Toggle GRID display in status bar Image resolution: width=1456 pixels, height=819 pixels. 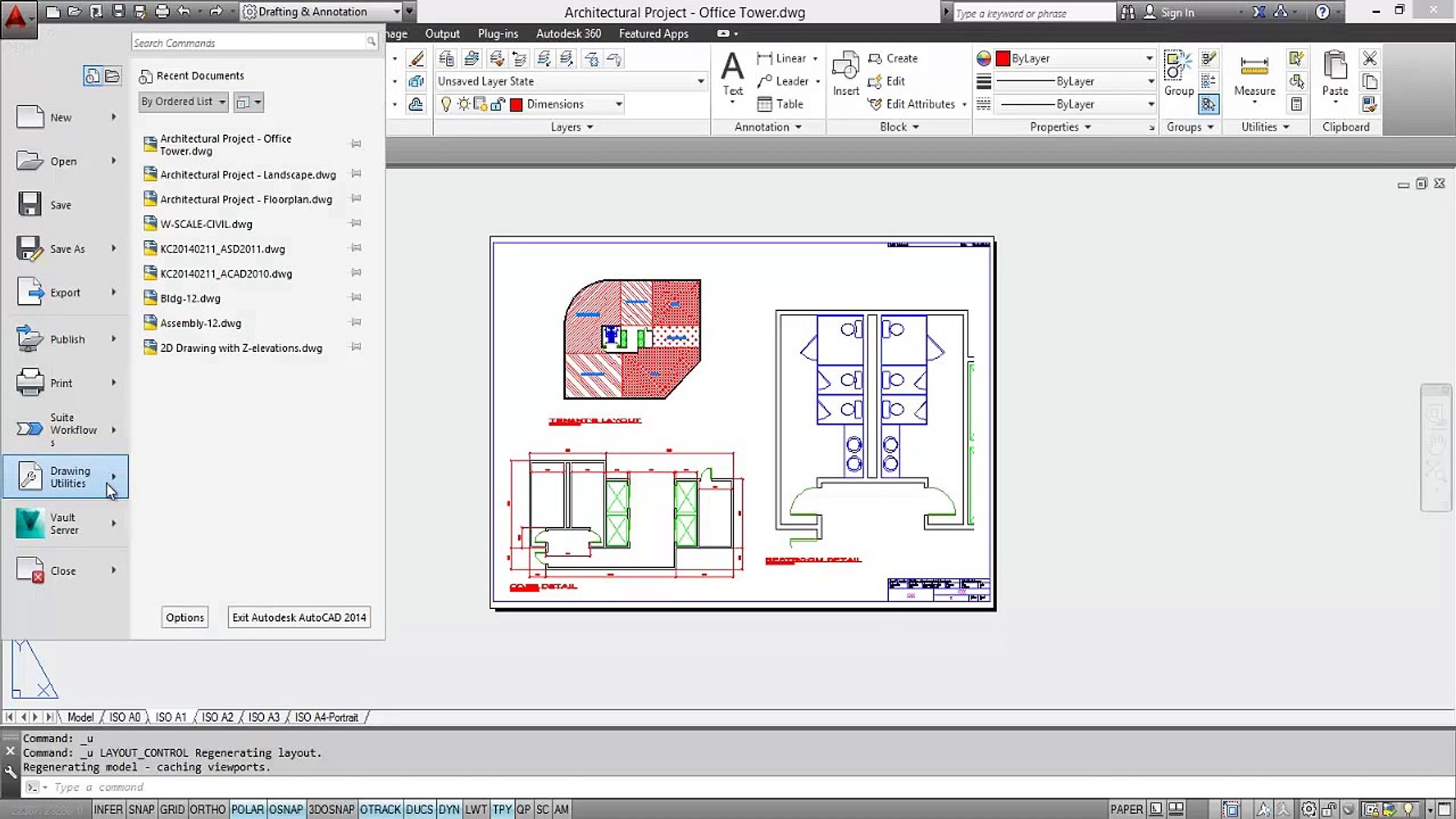pyautogui.click(x=172, y=809)
